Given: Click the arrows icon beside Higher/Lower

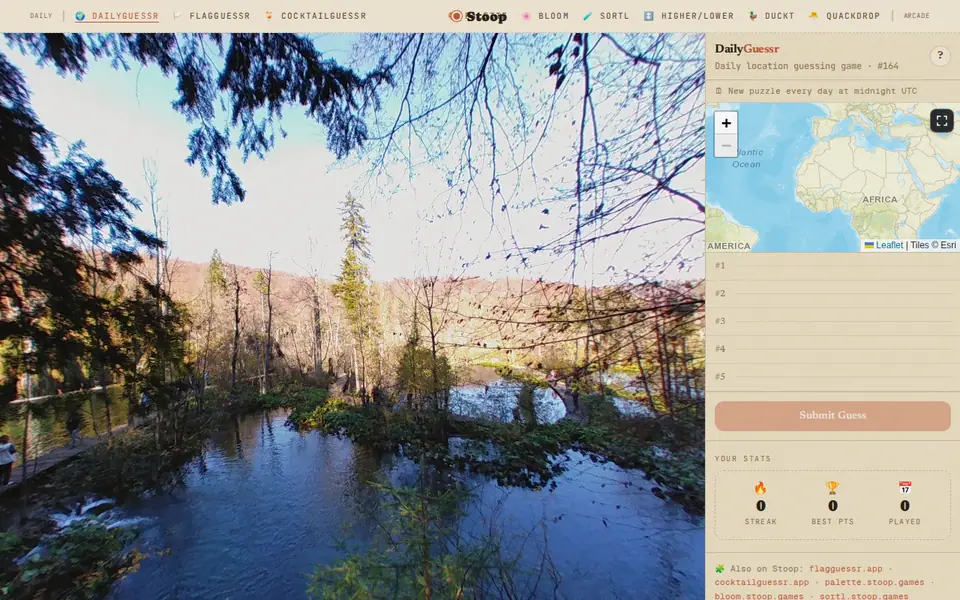Looking at the screenshot, I should [649, 16].
